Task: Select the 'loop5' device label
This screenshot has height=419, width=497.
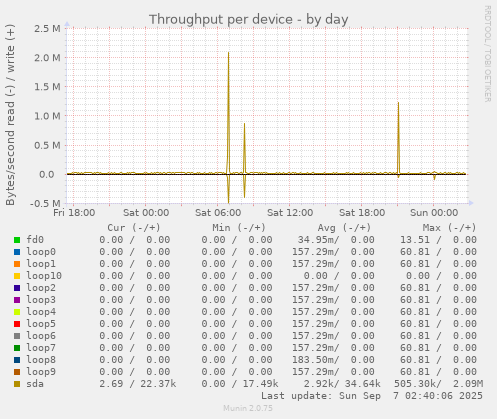Action: (x=41, y=324)
